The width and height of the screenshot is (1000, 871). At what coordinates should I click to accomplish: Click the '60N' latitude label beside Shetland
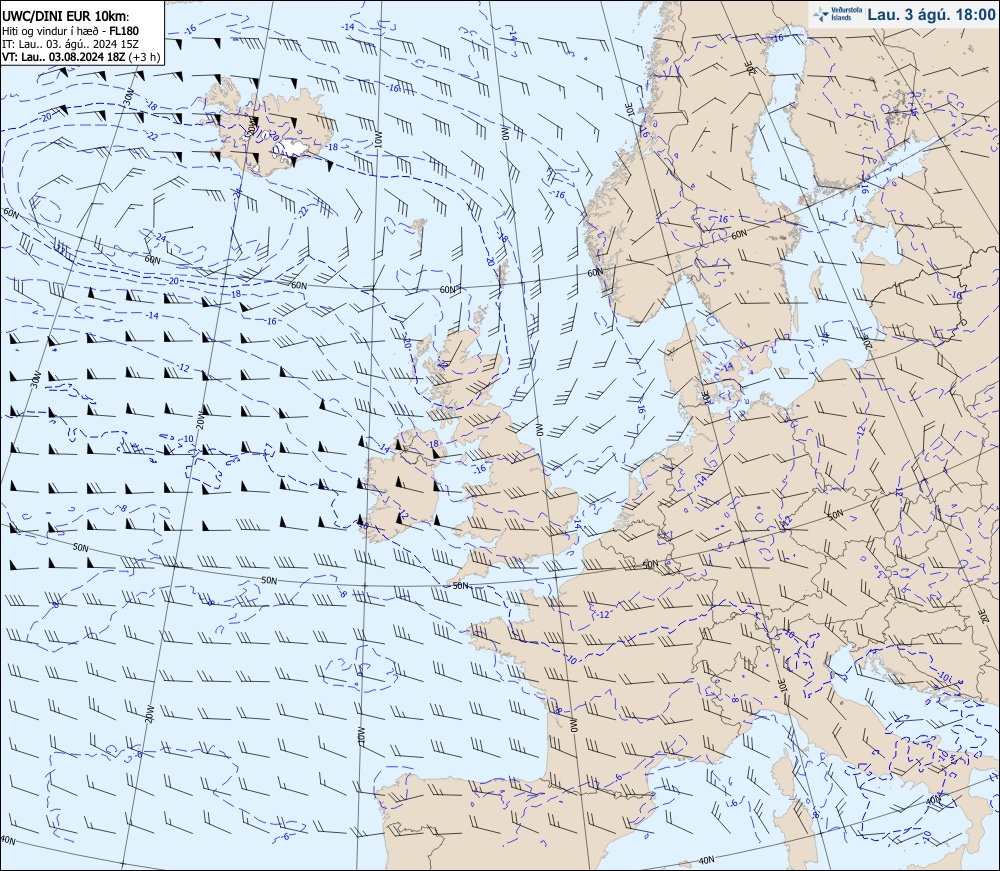coord(448,289)
